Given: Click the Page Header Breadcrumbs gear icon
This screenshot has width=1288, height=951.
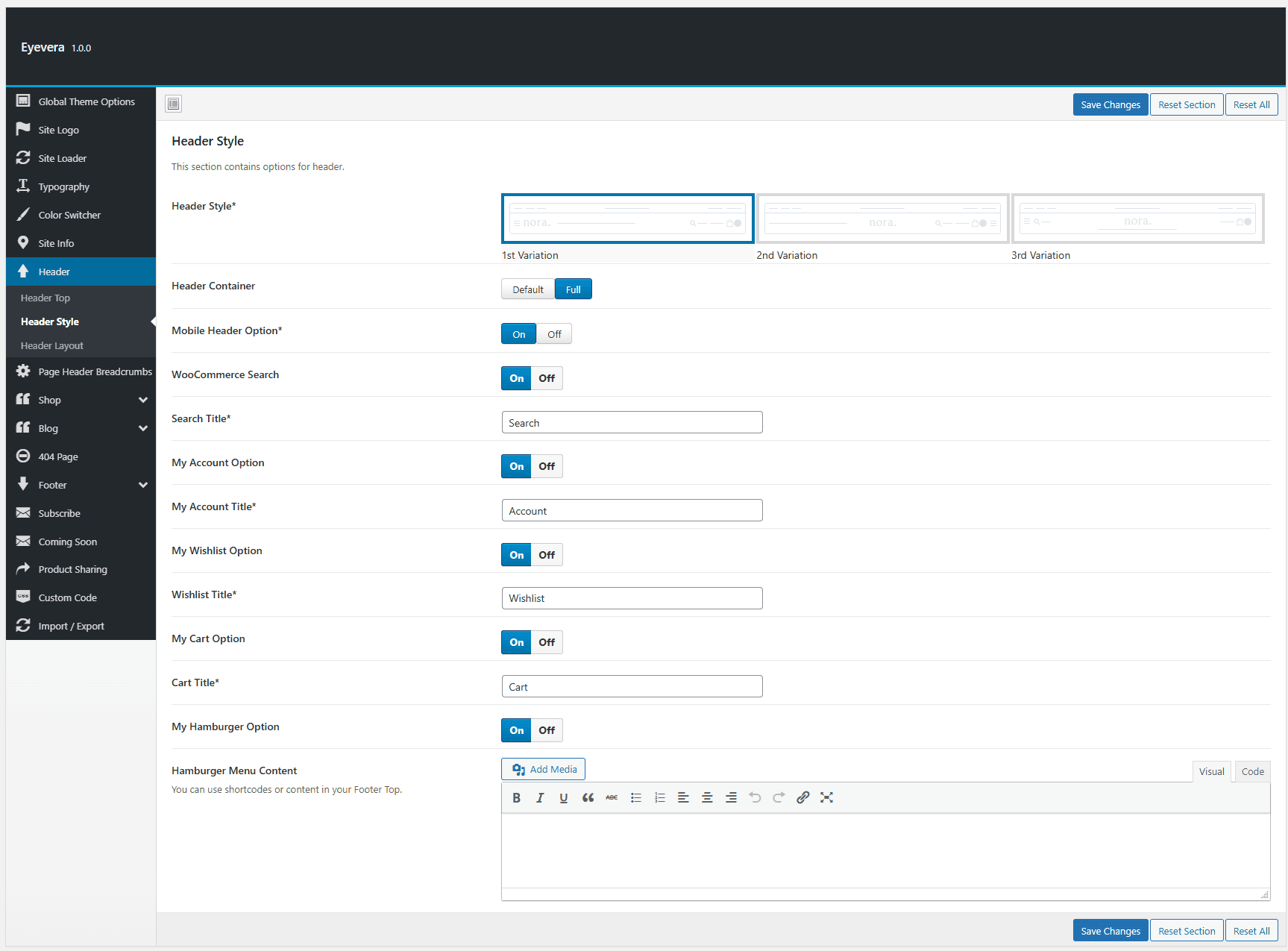Looking at the screenshot, I should [23, 371].
